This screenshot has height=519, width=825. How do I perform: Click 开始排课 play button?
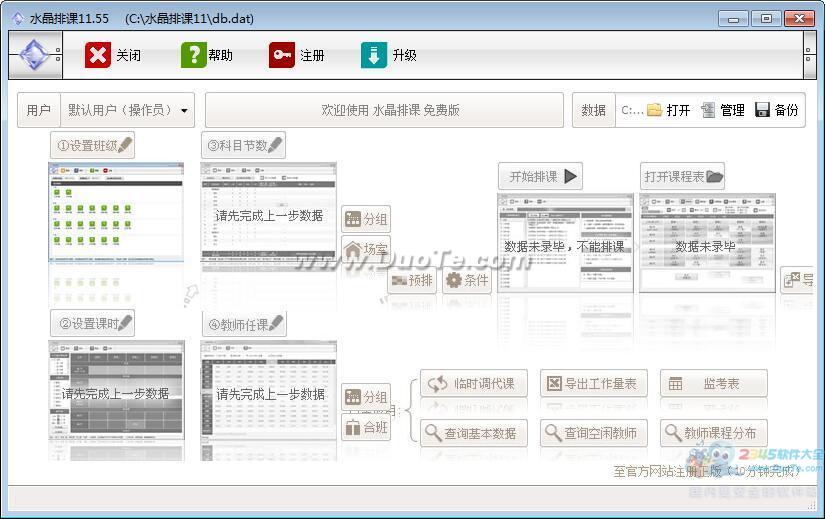[x=540, y=176]
